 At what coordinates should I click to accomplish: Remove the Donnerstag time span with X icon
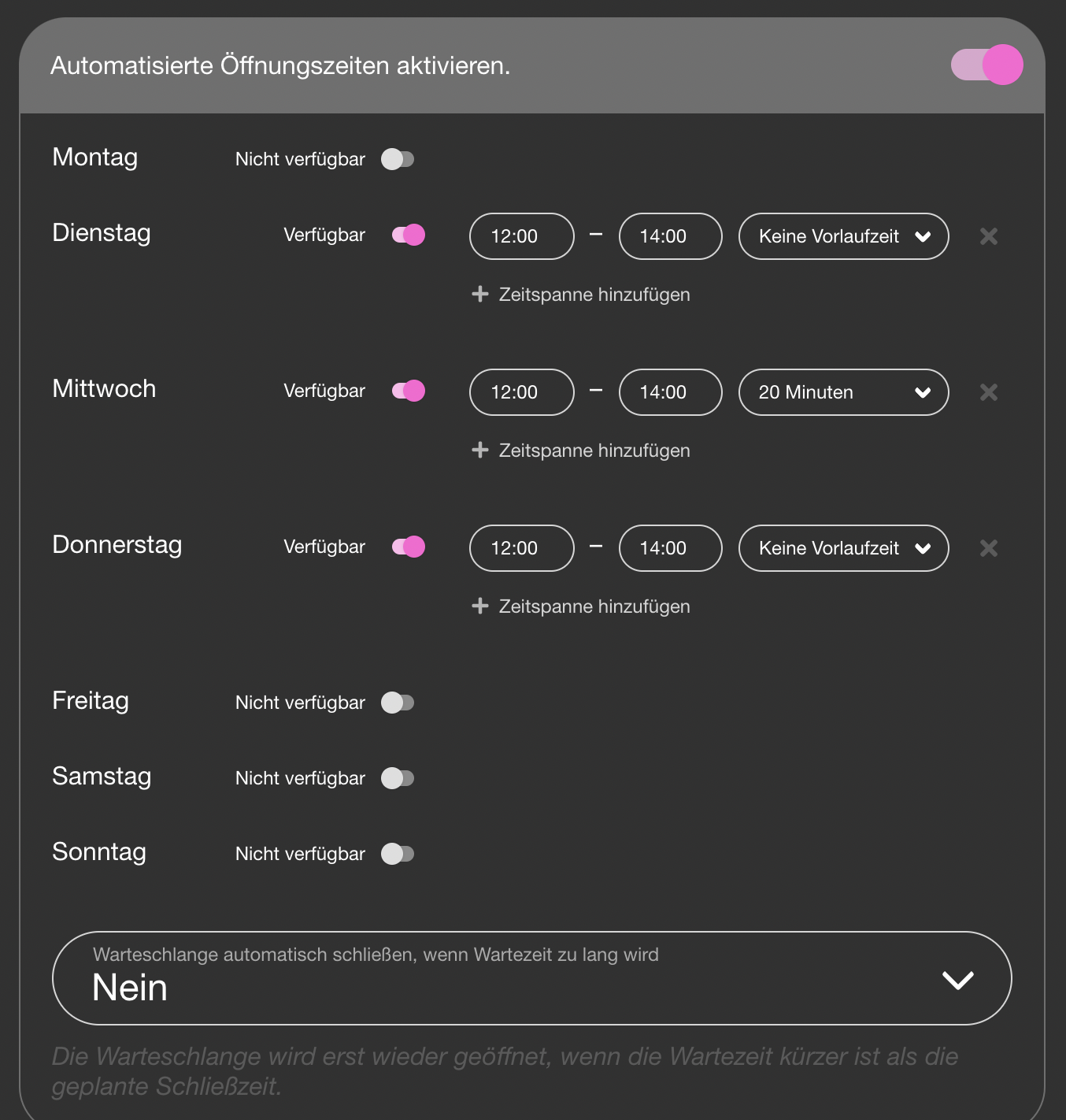[989, 548]
